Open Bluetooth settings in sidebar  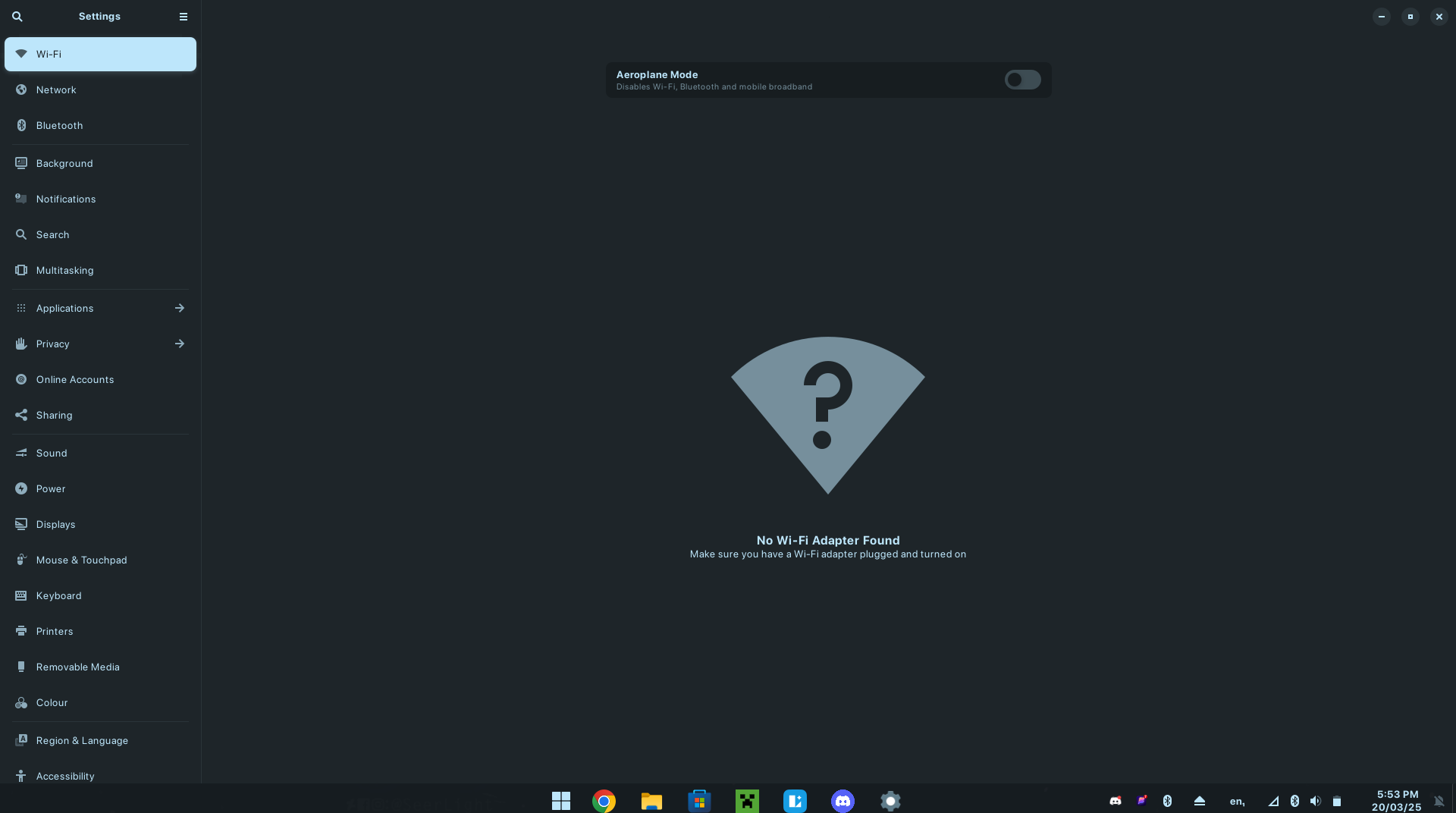[100, 125]
